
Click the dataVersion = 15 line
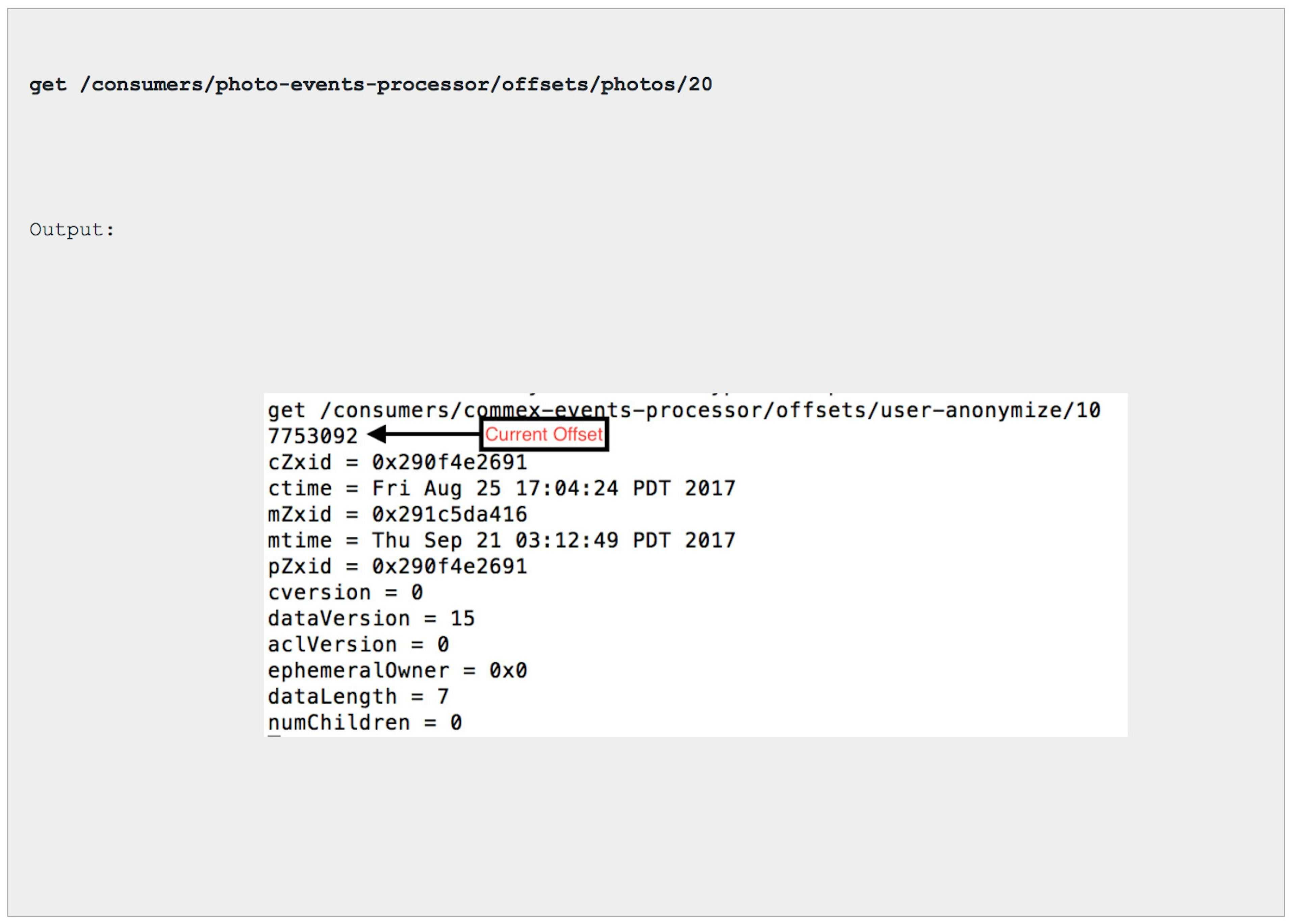tap(371, 619)
